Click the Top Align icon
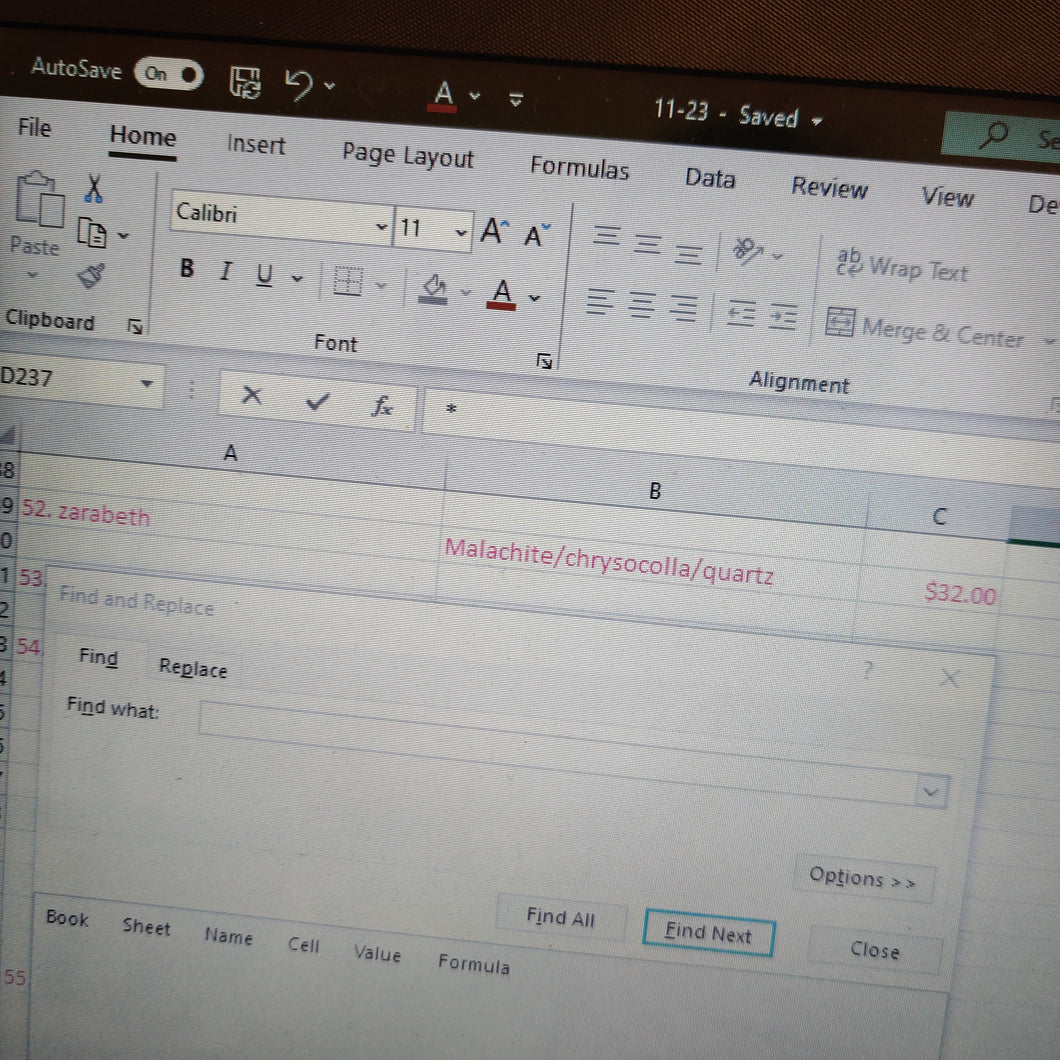The width and height of the screenshot is (1060, 1060). click(x=606, y=236)
